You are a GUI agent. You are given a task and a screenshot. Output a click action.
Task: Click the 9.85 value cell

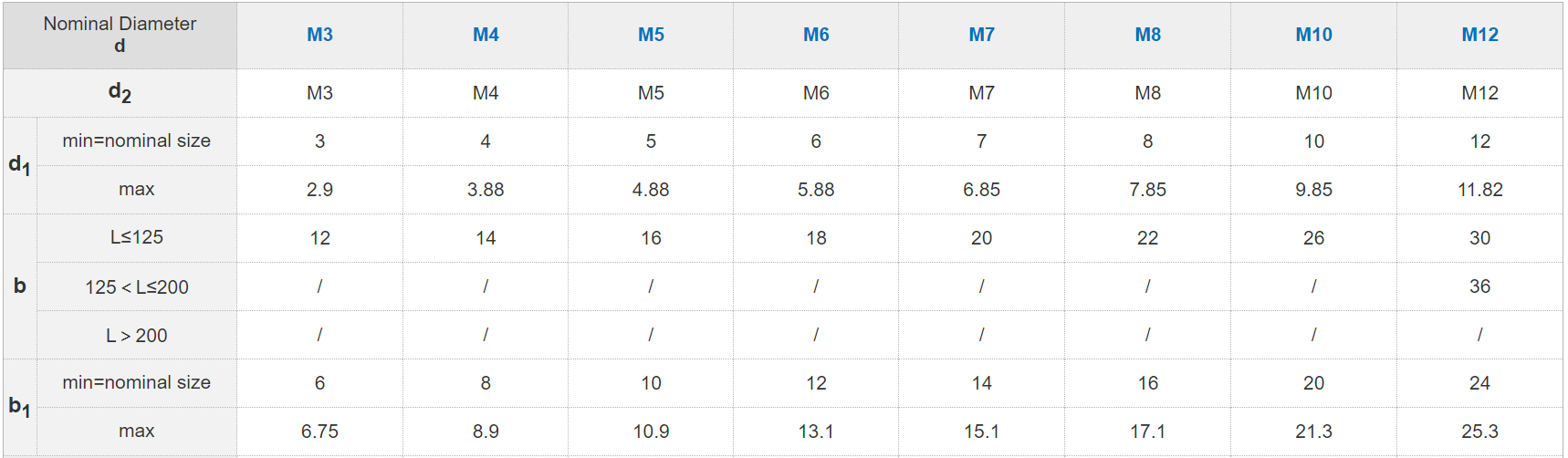pyautogui.click(x=1313, y=190)
